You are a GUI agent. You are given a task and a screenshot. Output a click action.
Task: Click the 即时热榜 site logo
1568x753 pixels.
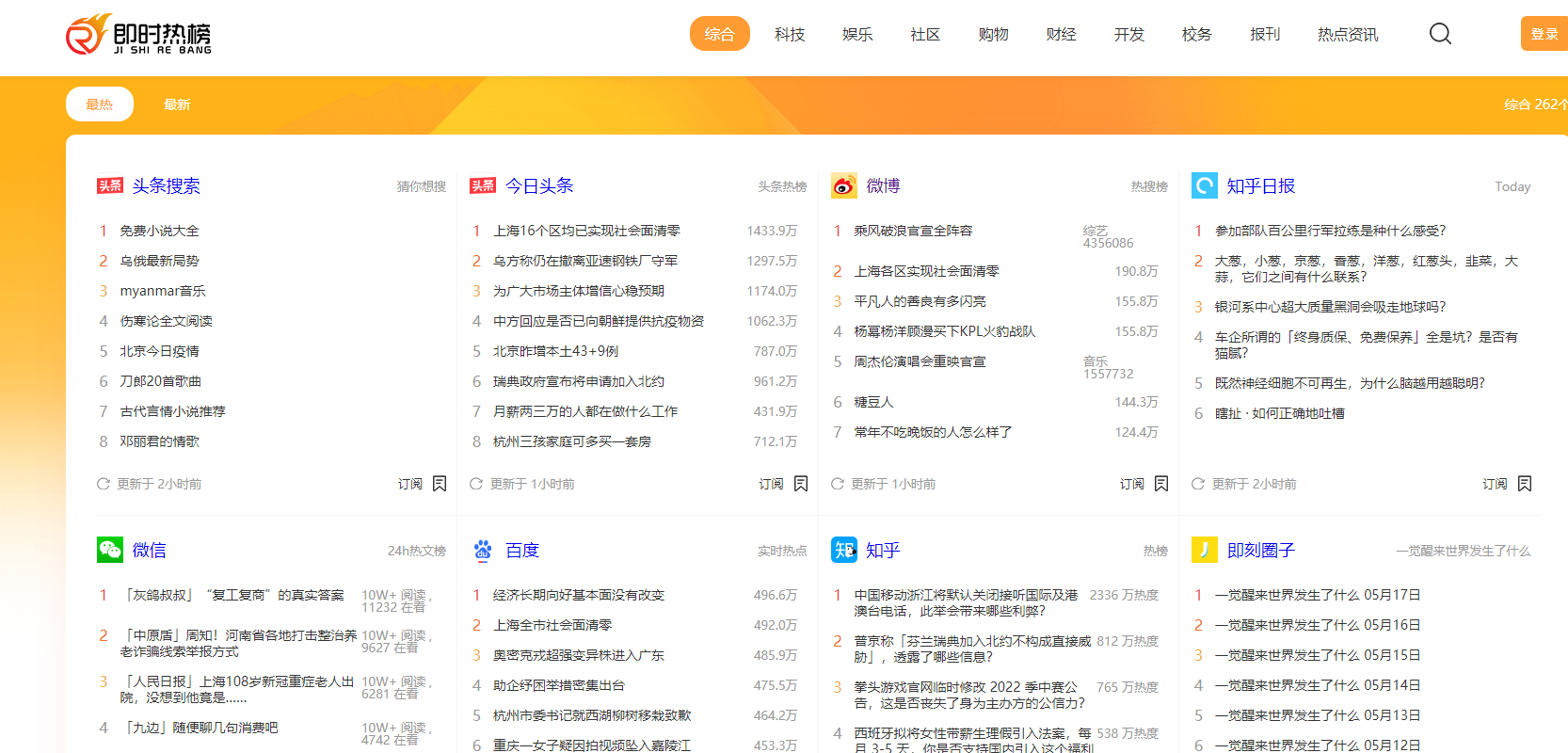(138, 35)
